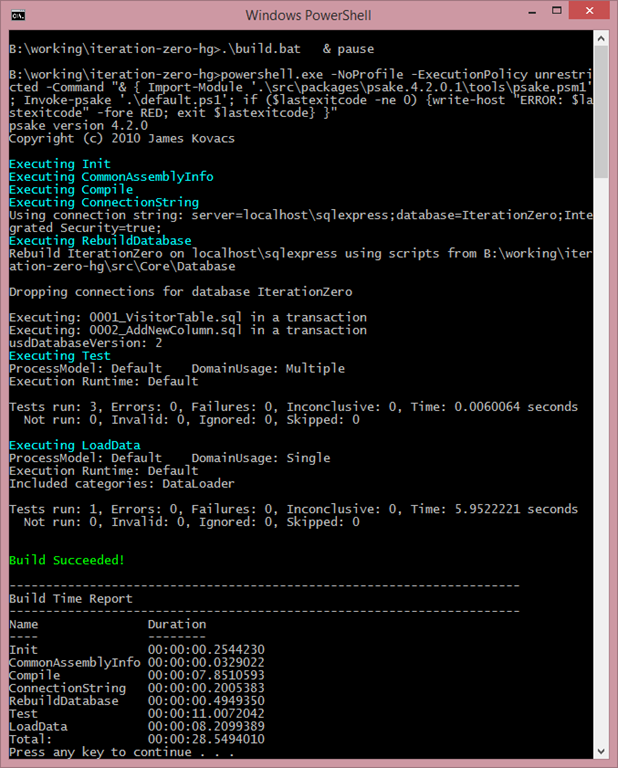618x768 pixels.
Task: Click the 'Time: 5.9522221 seconds' value
Action: [495, 509]
